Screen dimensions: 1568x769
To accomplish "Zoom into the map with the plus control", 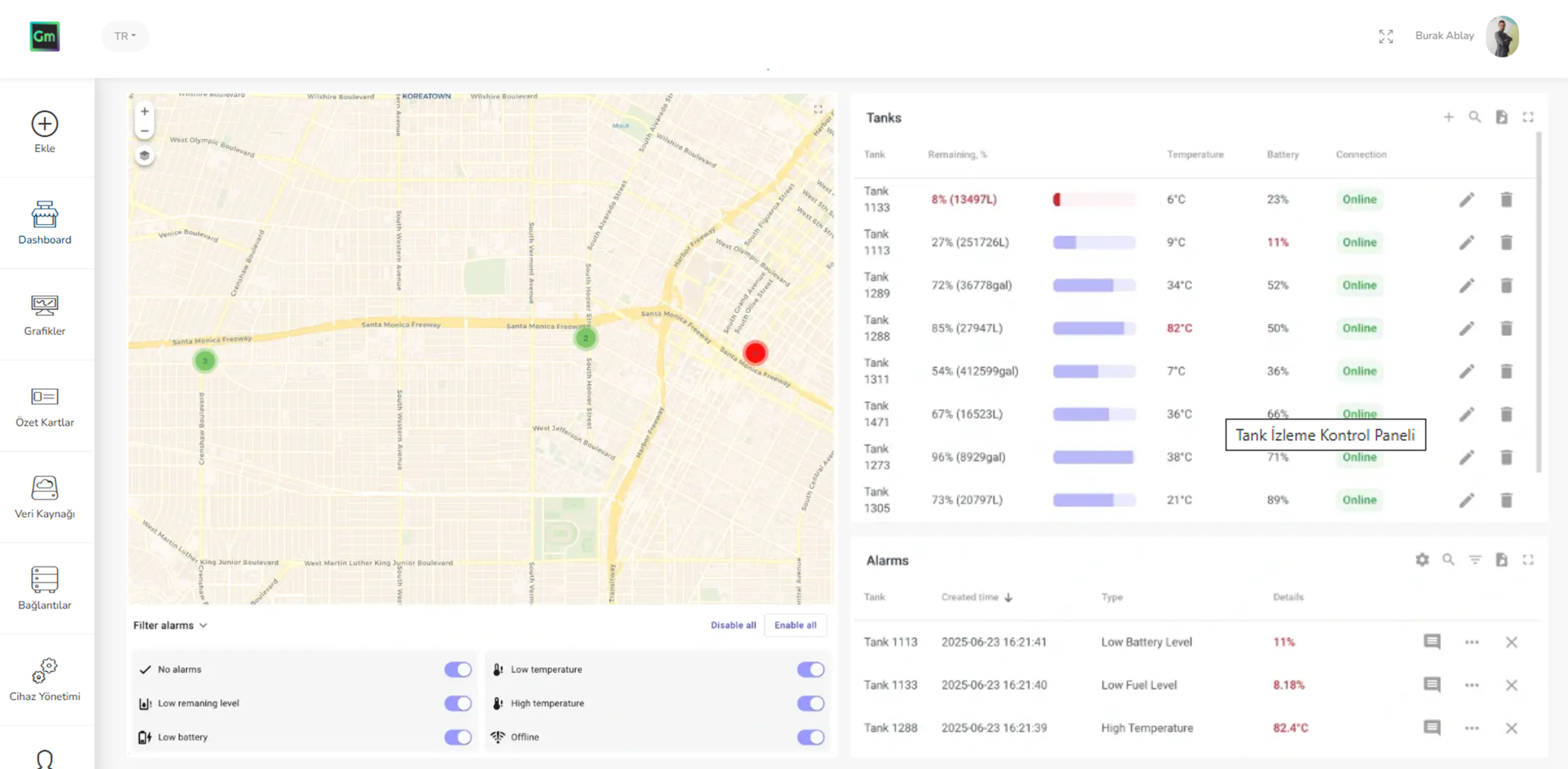I will coord(144,111).
